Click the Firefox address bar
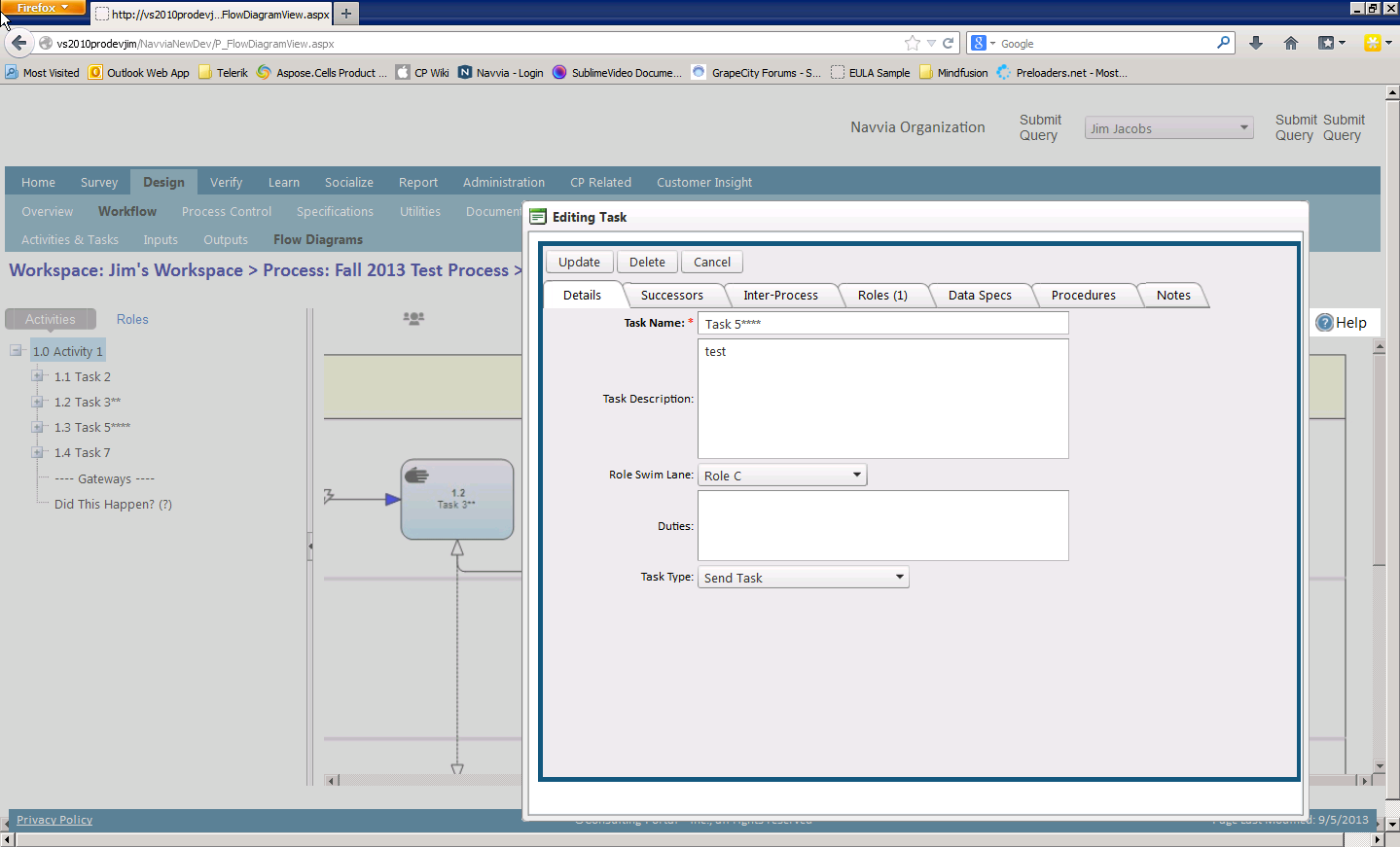 477,43
